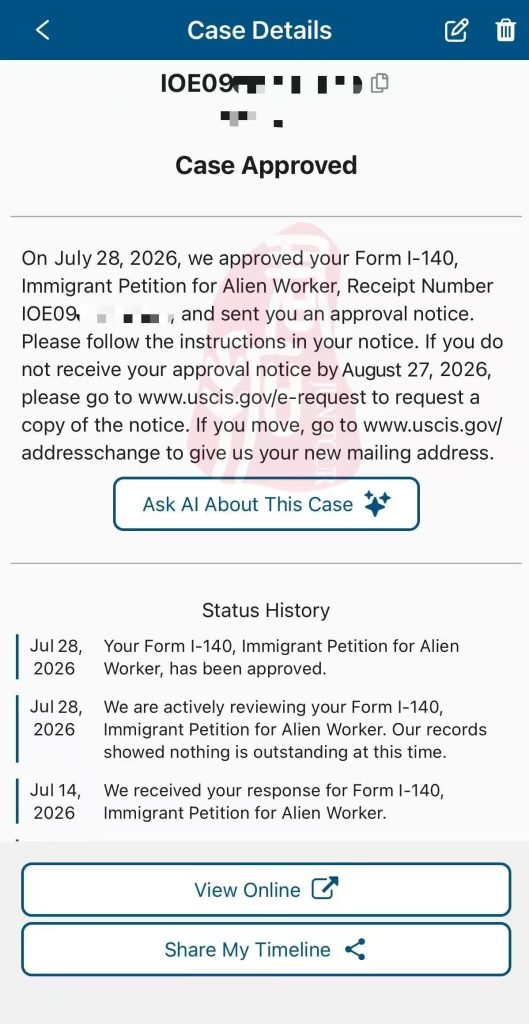Tap the external link icon beside View Online
529x1024 pixels.
pos(325,889)
